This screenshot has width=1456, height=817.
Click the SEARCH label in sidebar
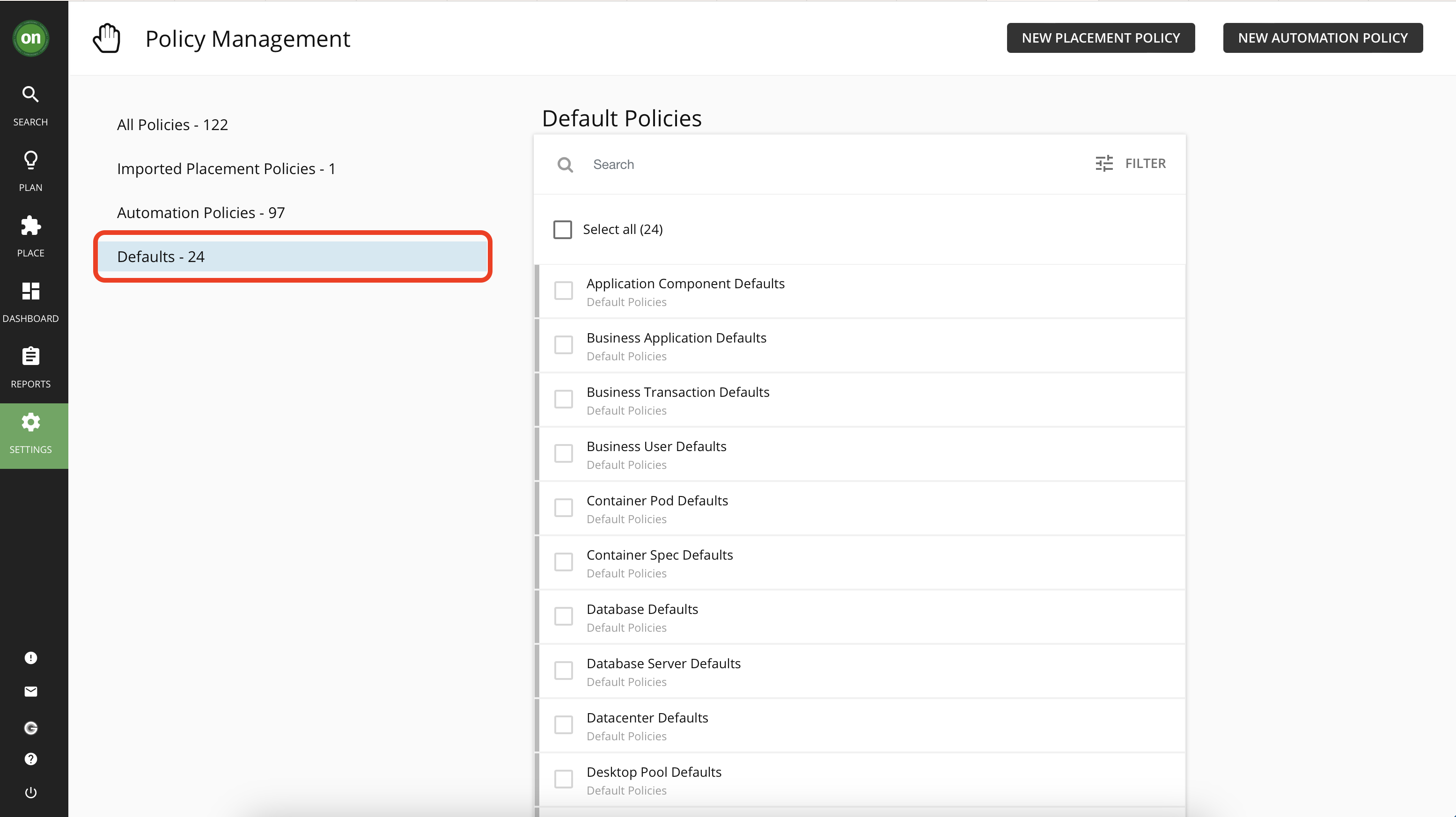(x=30, y=122)
